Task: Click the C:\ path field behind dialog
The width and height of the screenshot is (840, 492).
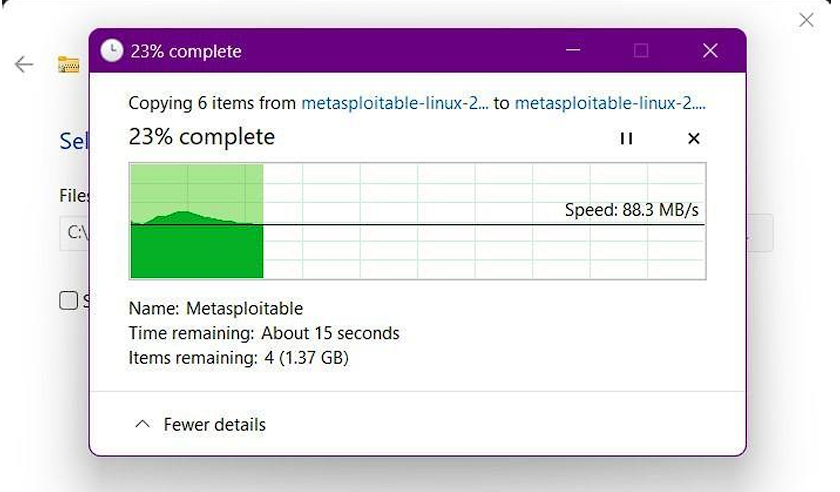Action: tap(75, 233)
